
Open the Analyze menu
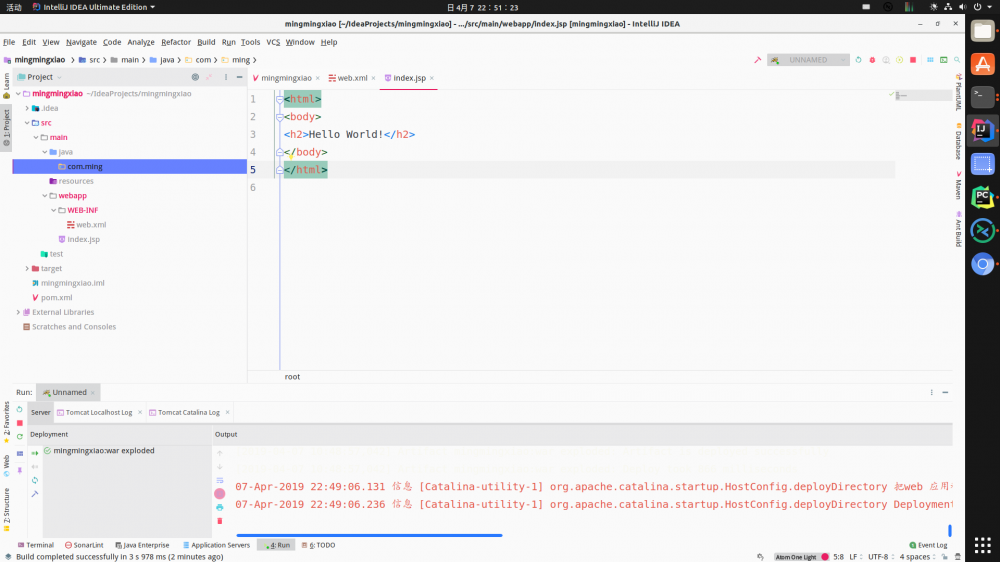[x=141, y=42]
